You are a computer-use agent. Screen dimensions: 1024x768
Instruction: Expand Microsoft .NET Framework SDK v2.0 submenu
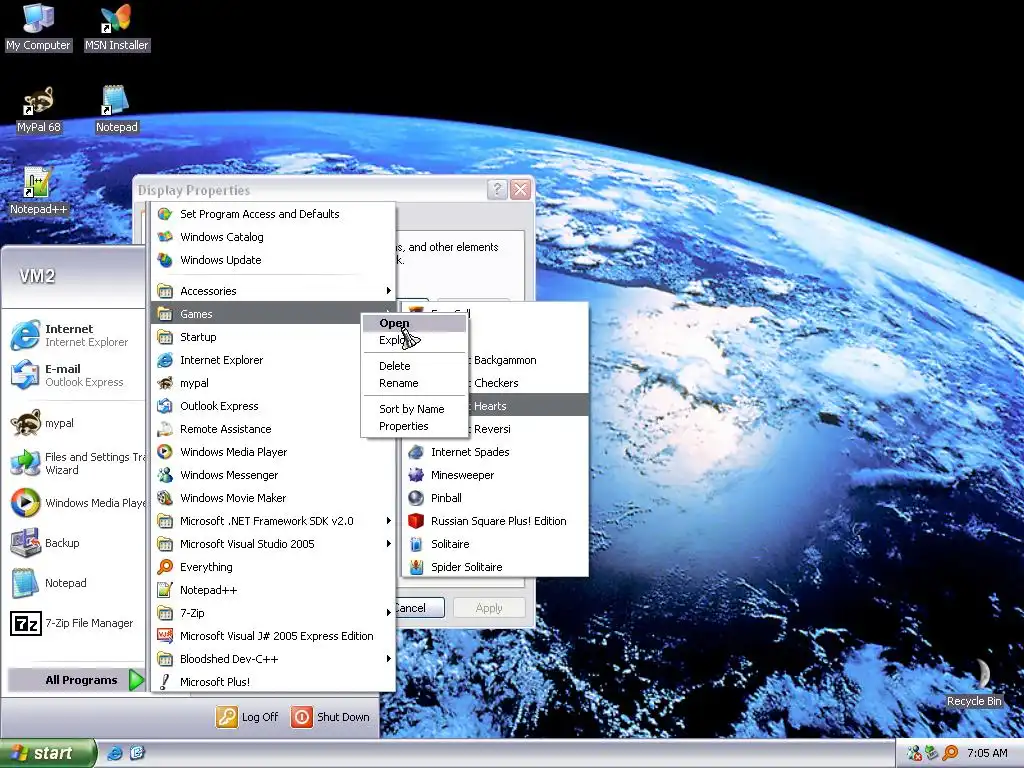click(x=273, y=521)
